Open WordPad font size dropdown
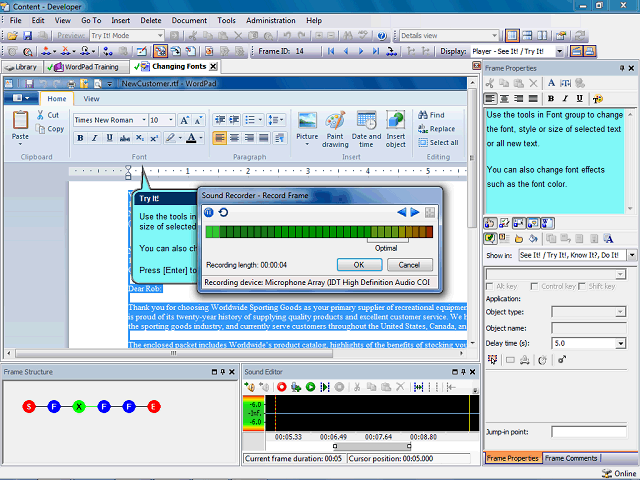This screenshot has height=480, width=640. pos(171,120)
